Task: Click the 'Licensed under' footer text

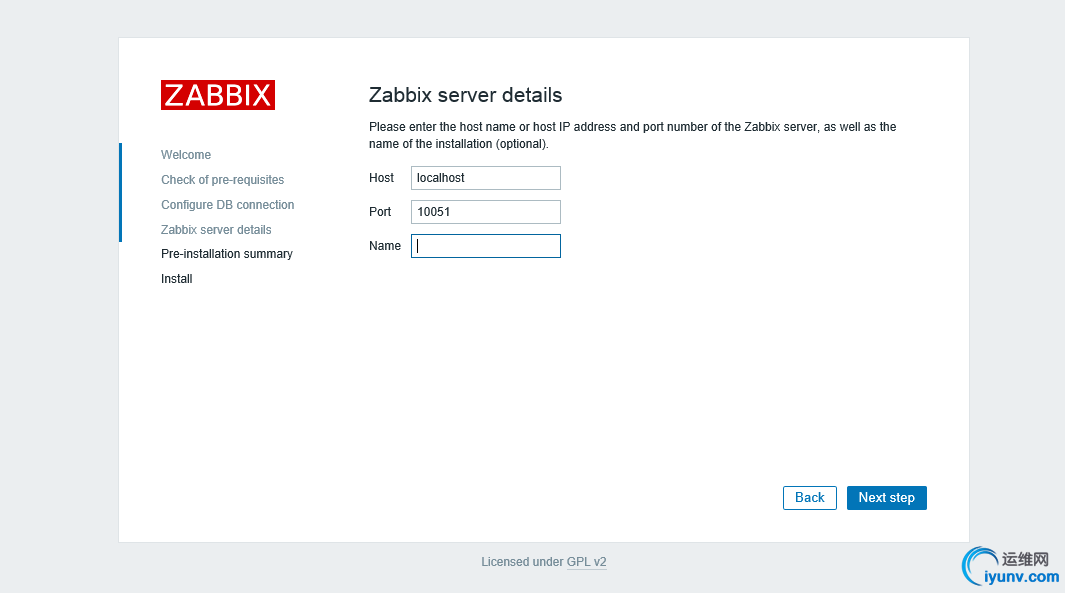Action: (522, 562)
